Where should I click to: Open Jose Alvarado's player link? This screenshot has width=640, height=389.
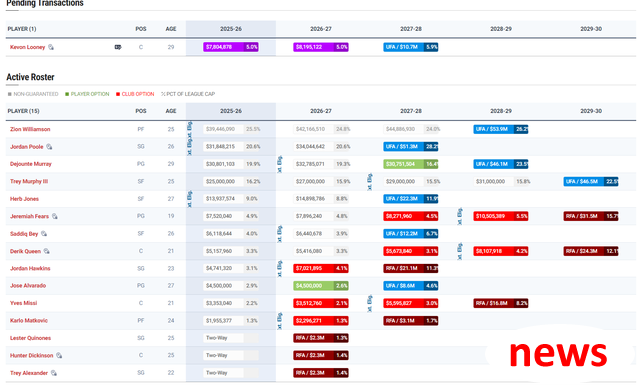pos(28,286)
